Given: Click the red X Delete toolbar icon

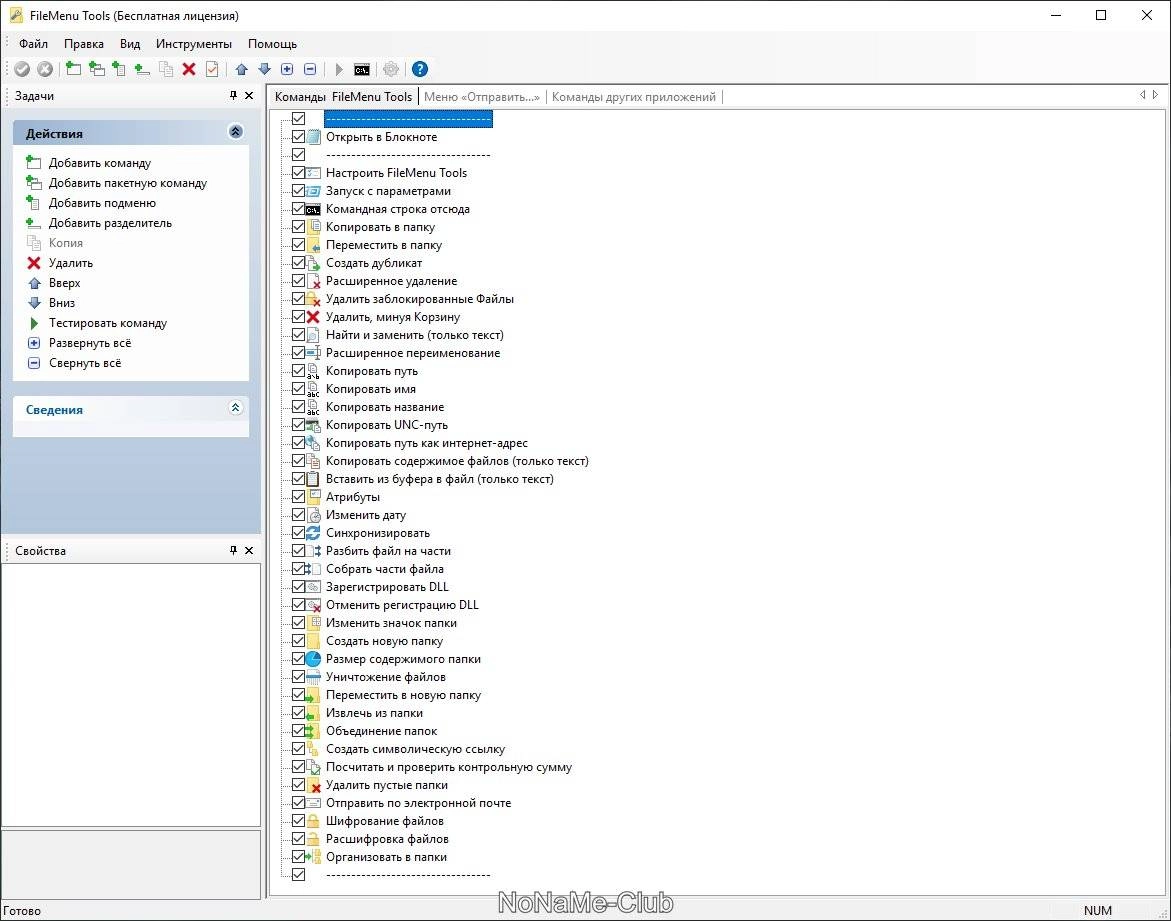Looking at the screenshot, I should pos(189,69).
